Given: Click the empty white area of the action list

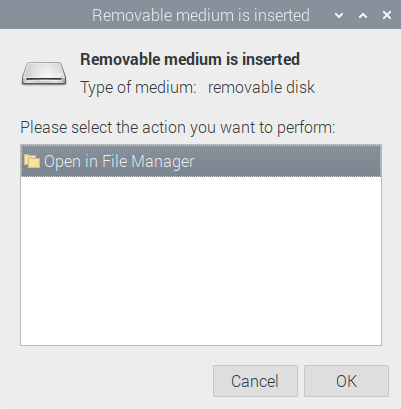Looking at the screenshot, I should (201, 261).
